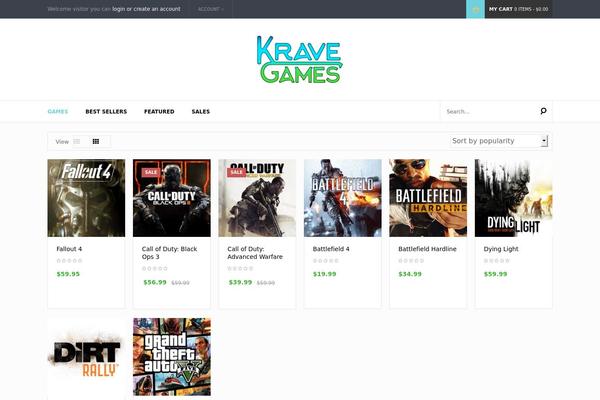
Task: Open the Battlefield 4 title link
Action: pos(331,249)
